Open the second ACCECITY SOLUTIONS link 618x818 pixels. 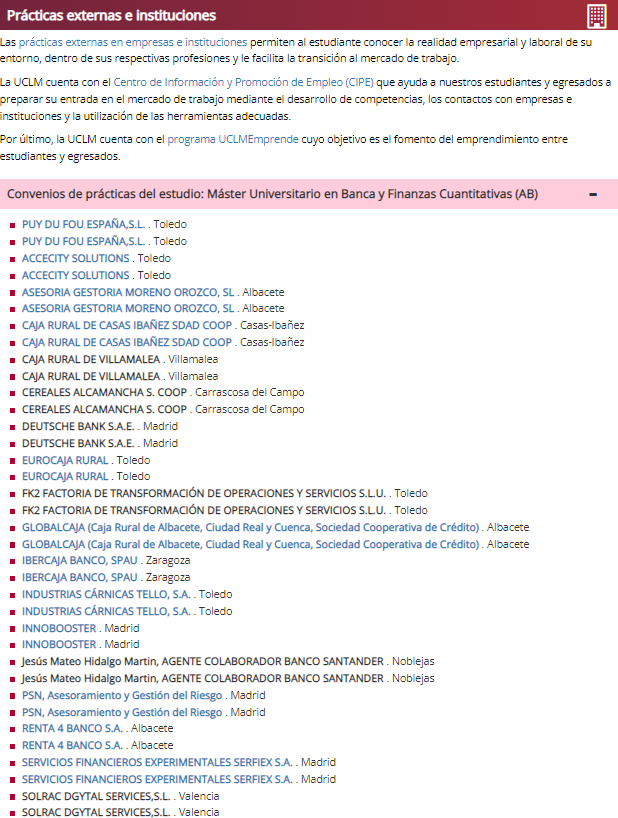tap(76, 275)
